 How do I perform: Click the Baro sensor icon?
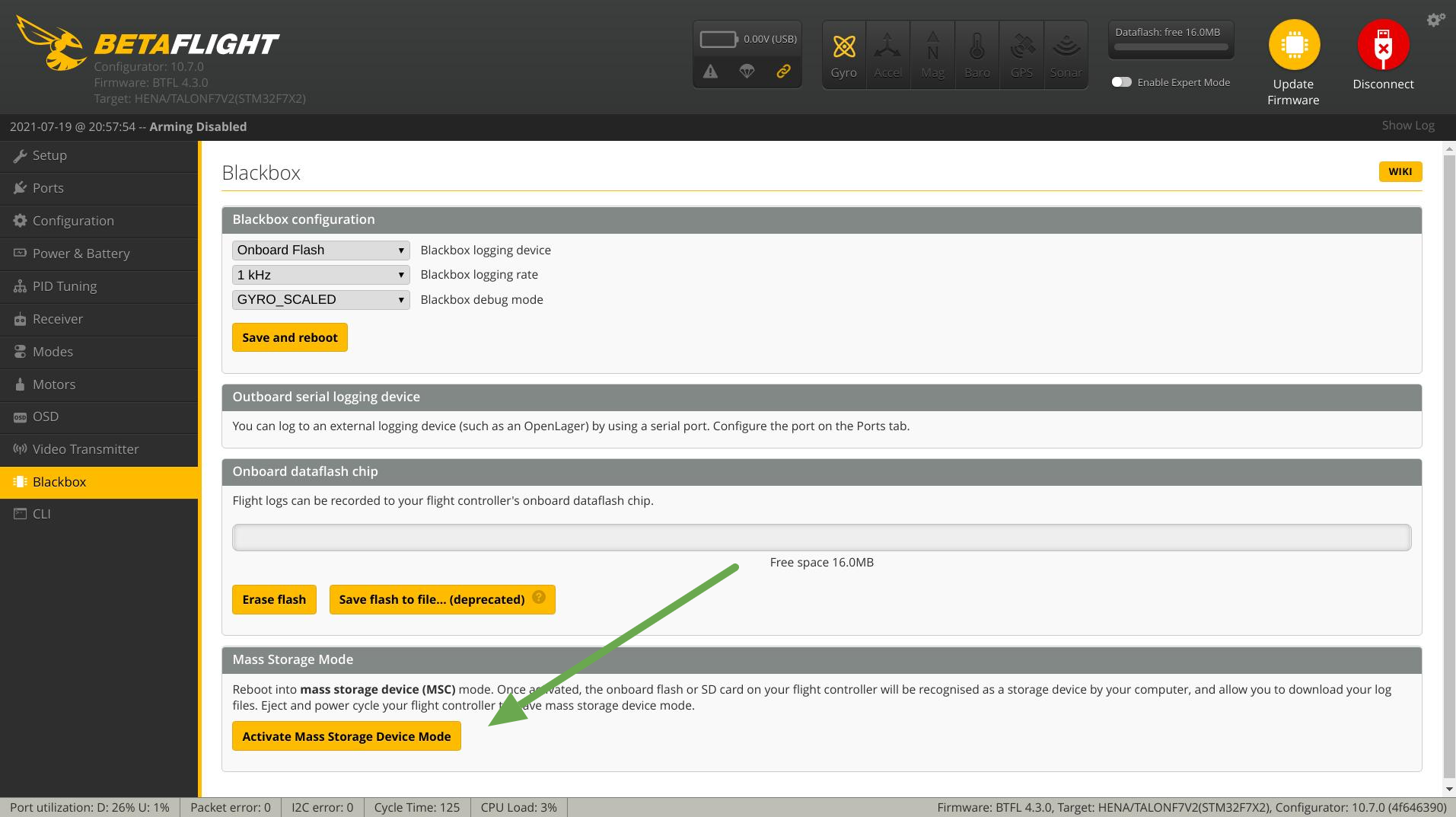tap(977, 47)
